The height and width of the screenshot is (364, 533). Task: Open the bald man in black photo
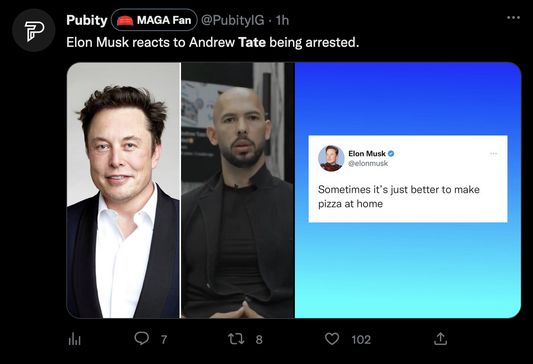click(238, 190)
